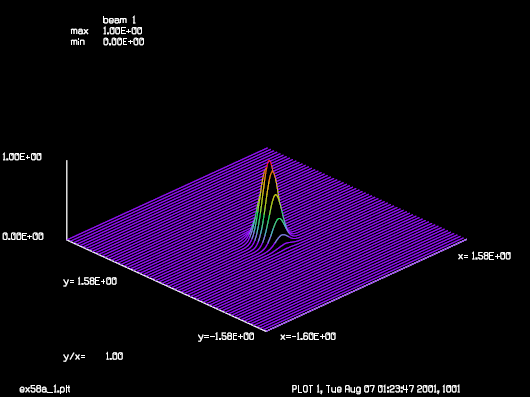Click the x=-1.60E+00 axis label
Viewport: 530px width, 397px height.
[x=308, y=337]
